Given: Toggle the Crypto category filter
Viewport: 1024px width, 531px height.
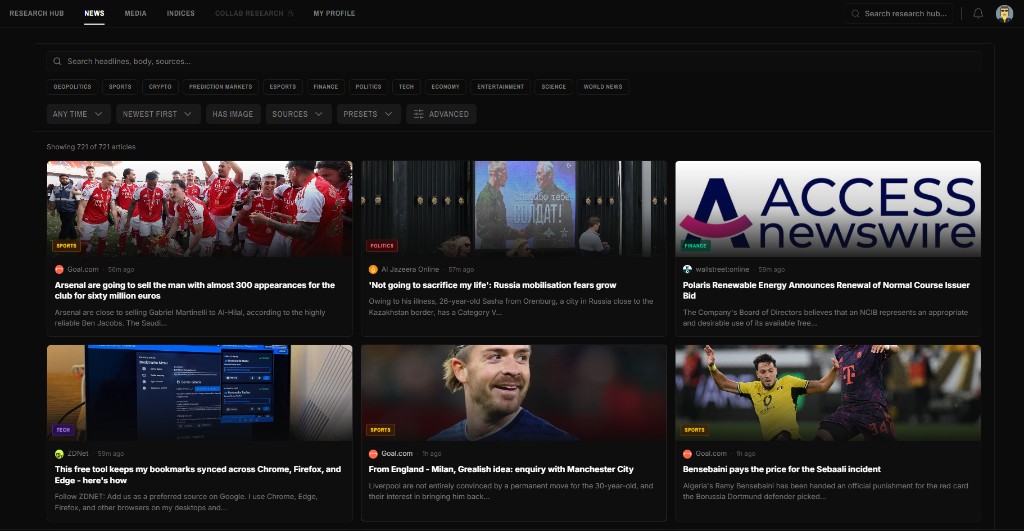Looking at the screenshot, I should tap(160, 87).
